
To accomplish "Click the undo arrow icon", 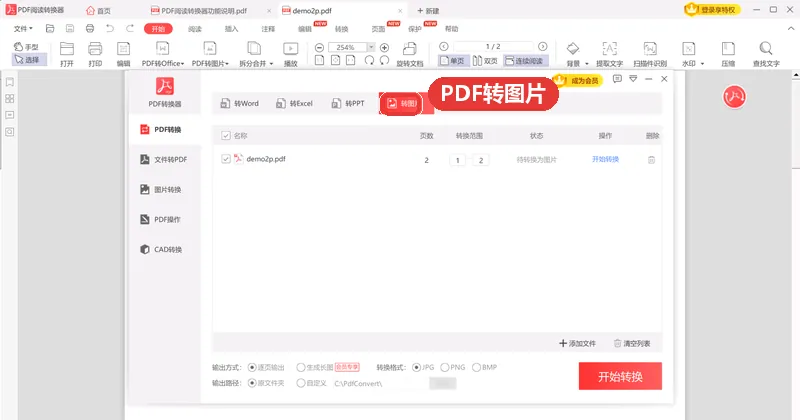I will pos(110,29).
